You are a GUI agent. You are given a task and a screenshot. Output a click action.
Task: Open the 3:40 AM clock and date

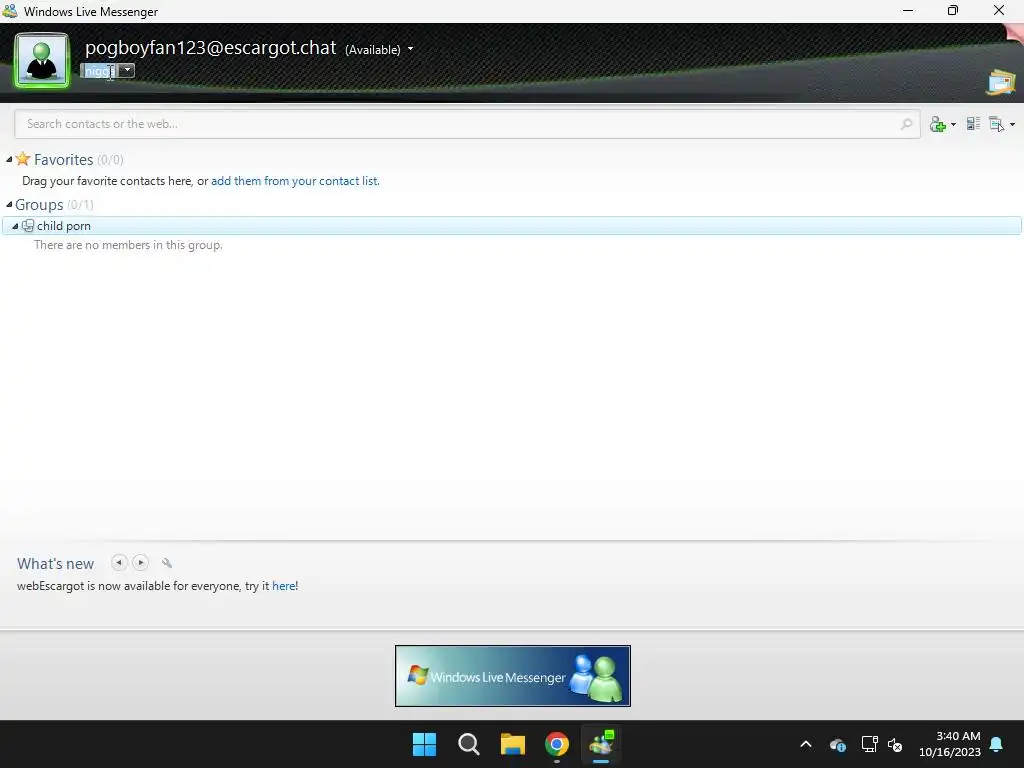tap(950, 744)
